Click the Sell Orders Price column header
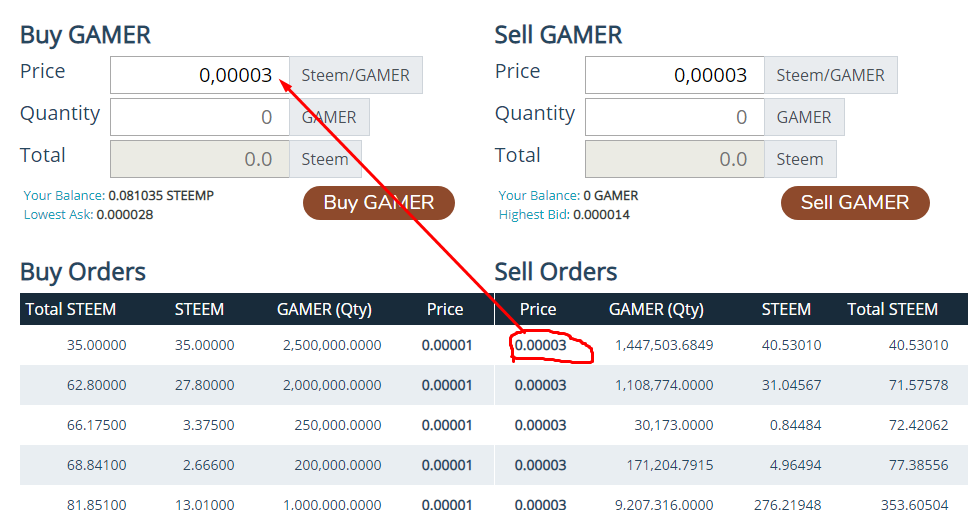The image size is (968, 510). pyautogui.click(x=538, y=309)
